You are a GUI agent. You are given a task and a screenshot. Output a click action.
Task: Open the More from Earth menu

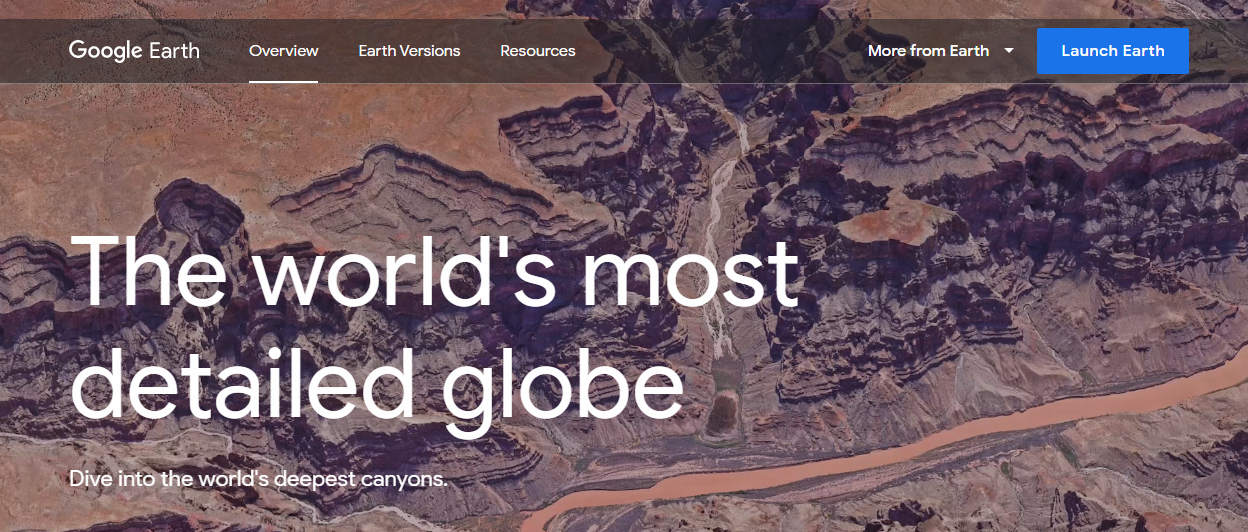point(941,51)
